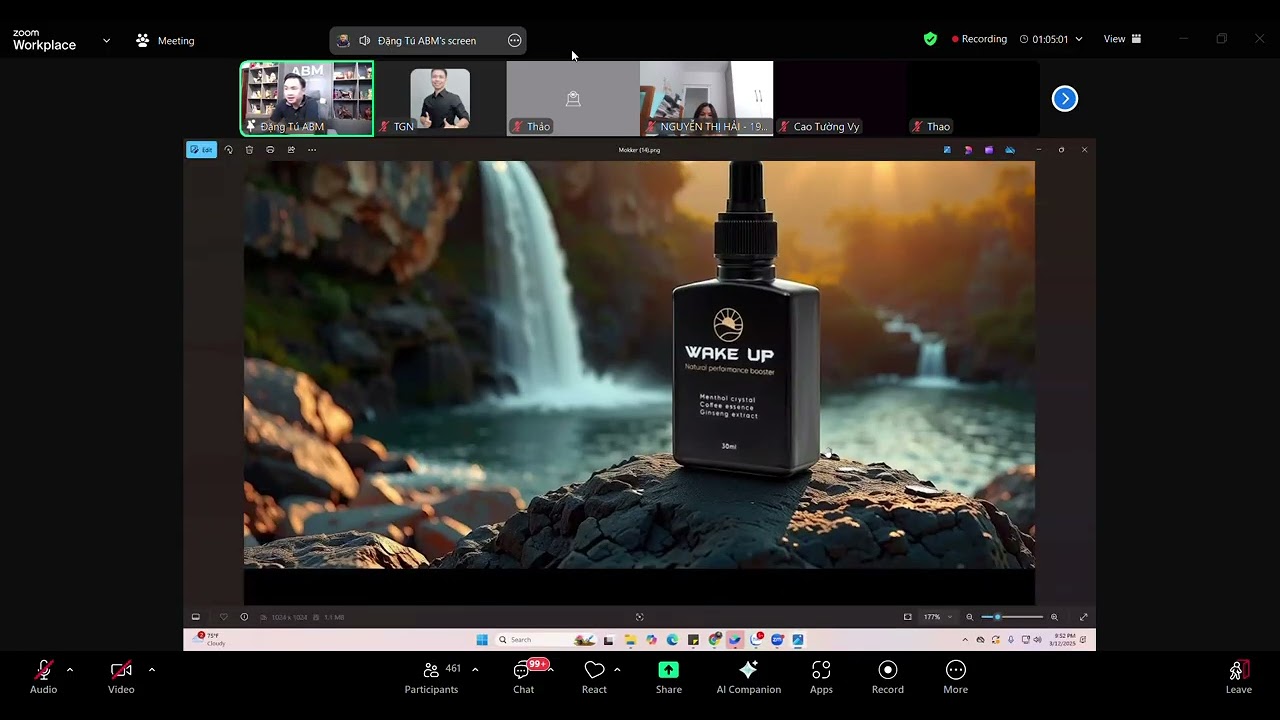Image resolution: width=1280 pixels, height=720 pixels.
Task: Open the 177% zoom level dropdown
Action: 938,617
